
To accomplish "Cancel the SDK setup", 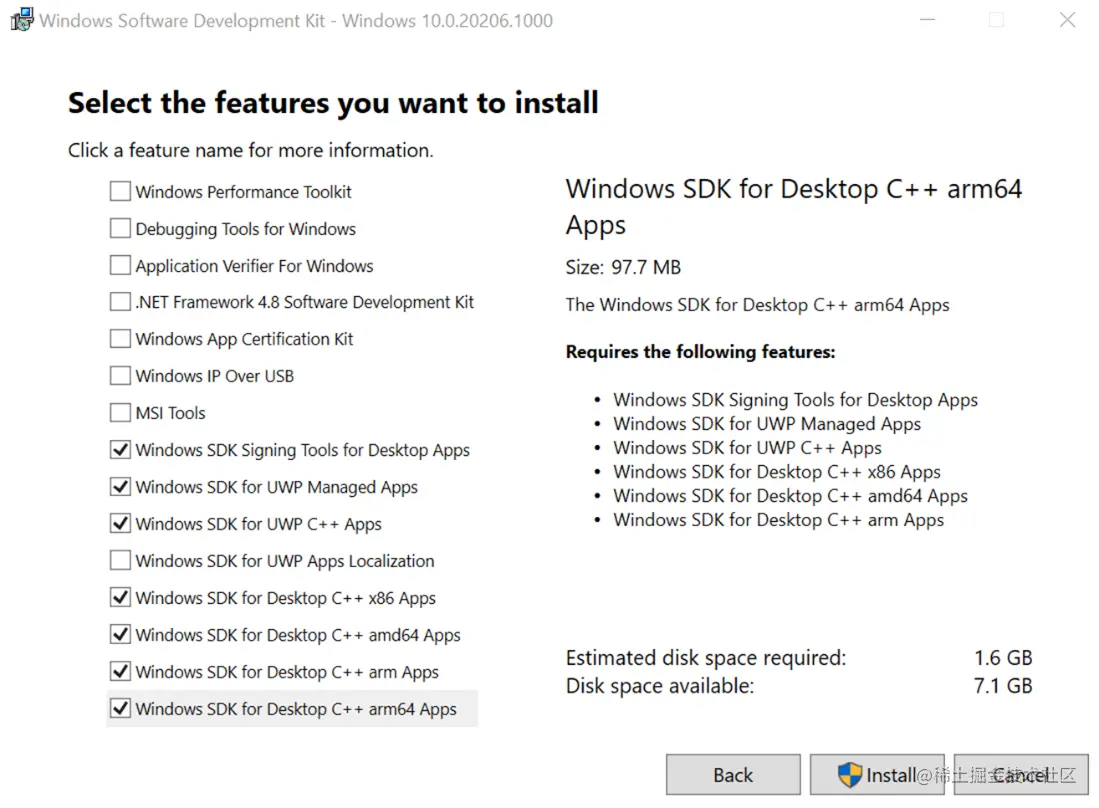I will (x=1021, y=774).
